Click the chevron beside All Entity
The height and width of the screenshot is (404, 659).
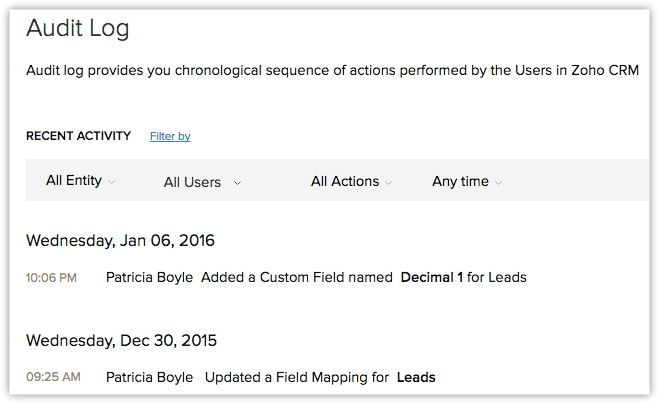pos(111,182)
